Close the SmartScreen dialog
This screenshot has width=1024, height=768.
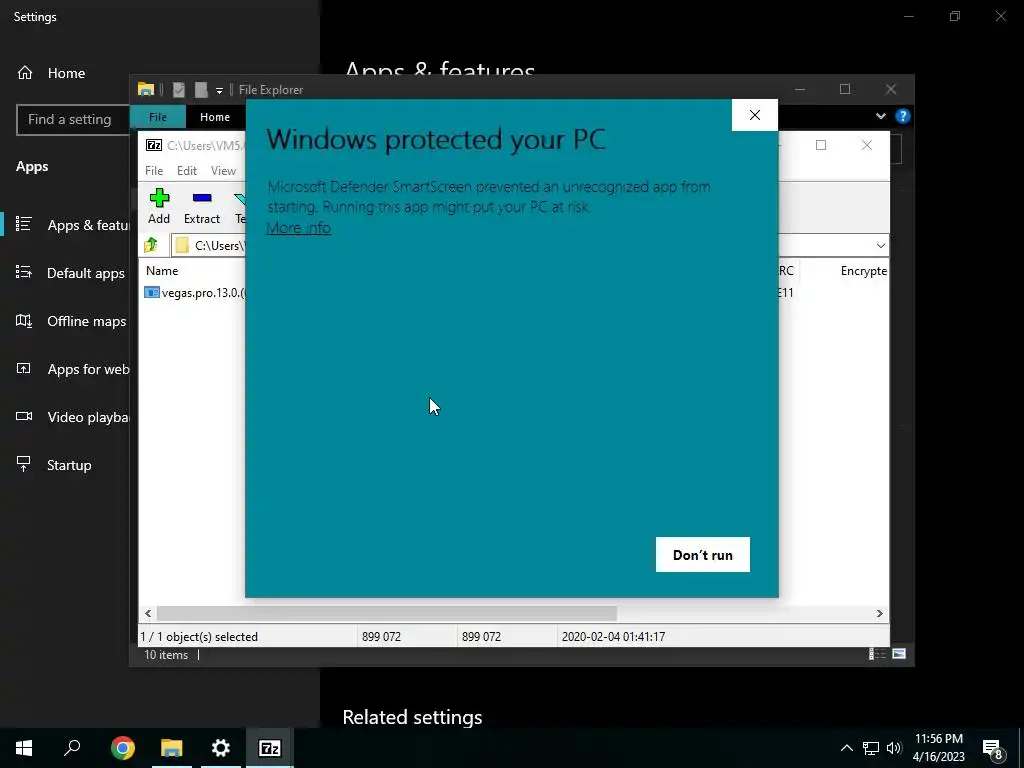tap(754, 115)
